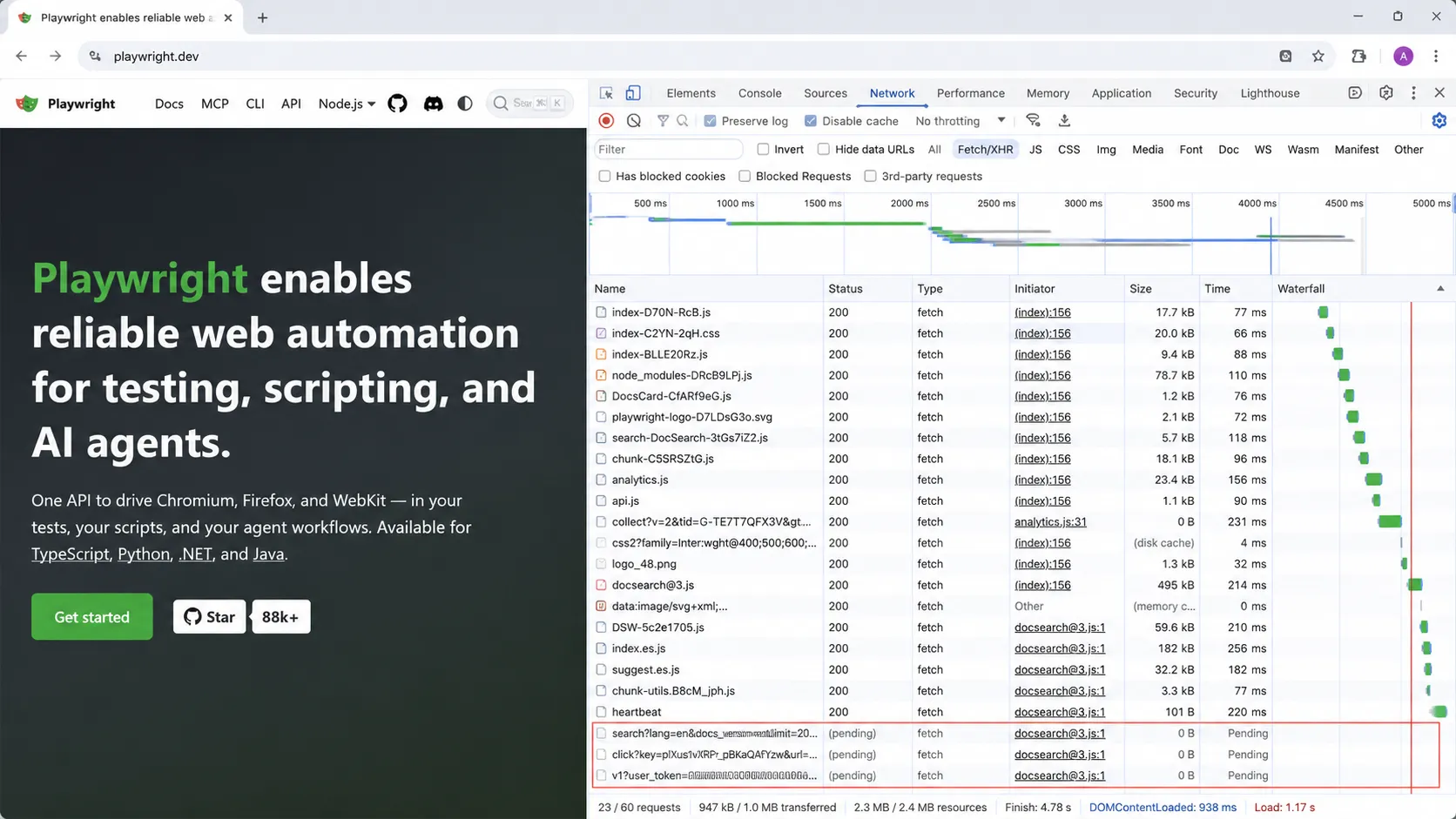Stop recording the network log

click(x=607, y=121)
